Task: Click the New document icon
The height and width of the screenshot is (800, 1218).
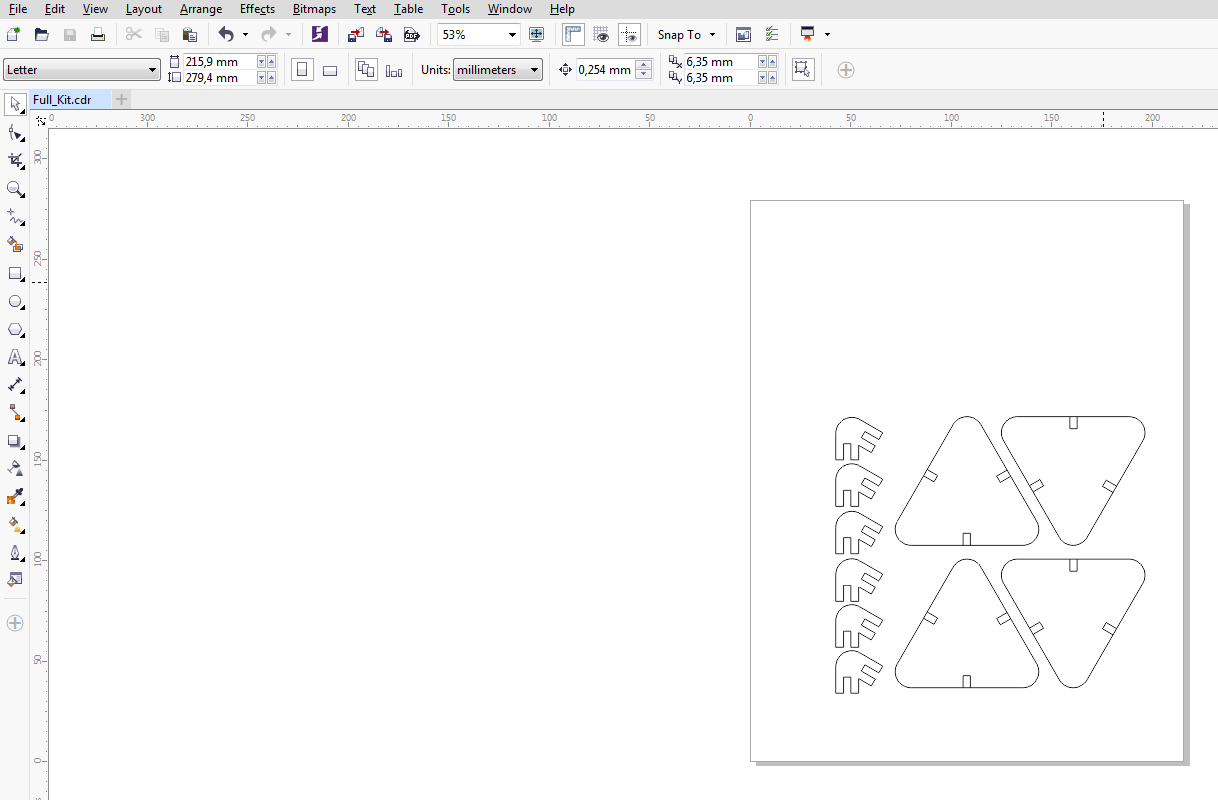Action: pyautogui.click(x=13, y=34)
